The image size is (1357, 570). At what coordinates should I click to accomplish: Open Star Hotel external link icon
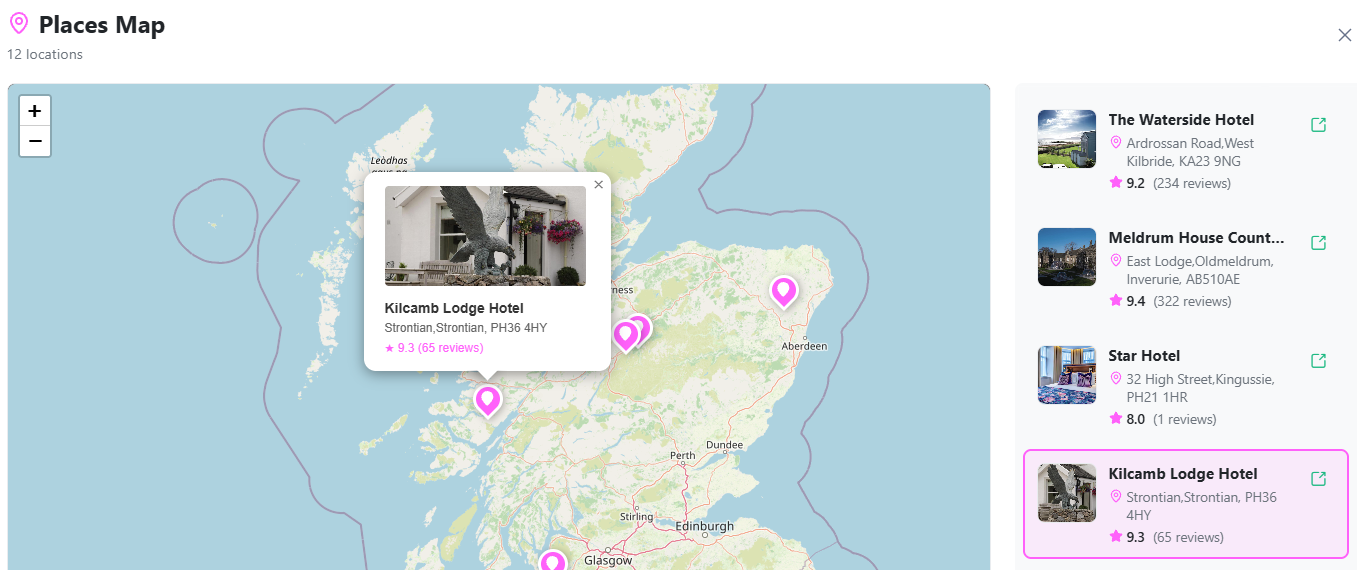pos(1318,361)
